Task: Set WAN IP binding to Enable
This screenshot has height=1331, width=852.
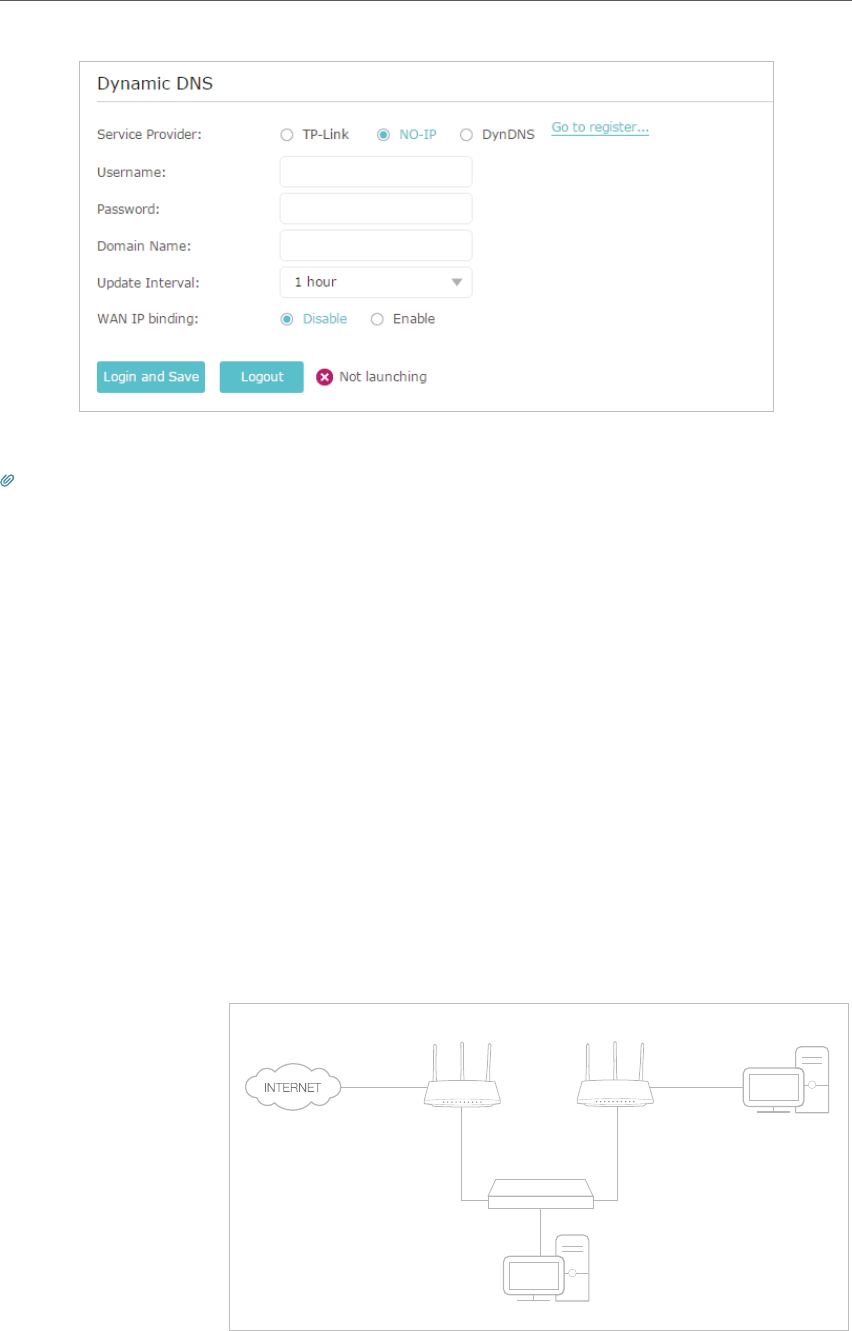Action: click(x=377, y=320)
